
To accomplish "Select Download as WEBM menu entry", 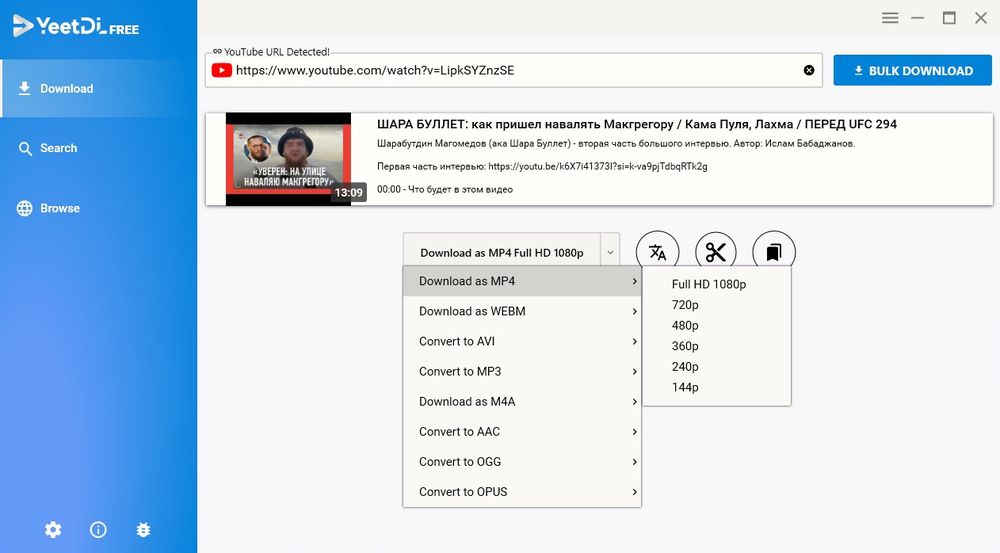I will point(522,311).
